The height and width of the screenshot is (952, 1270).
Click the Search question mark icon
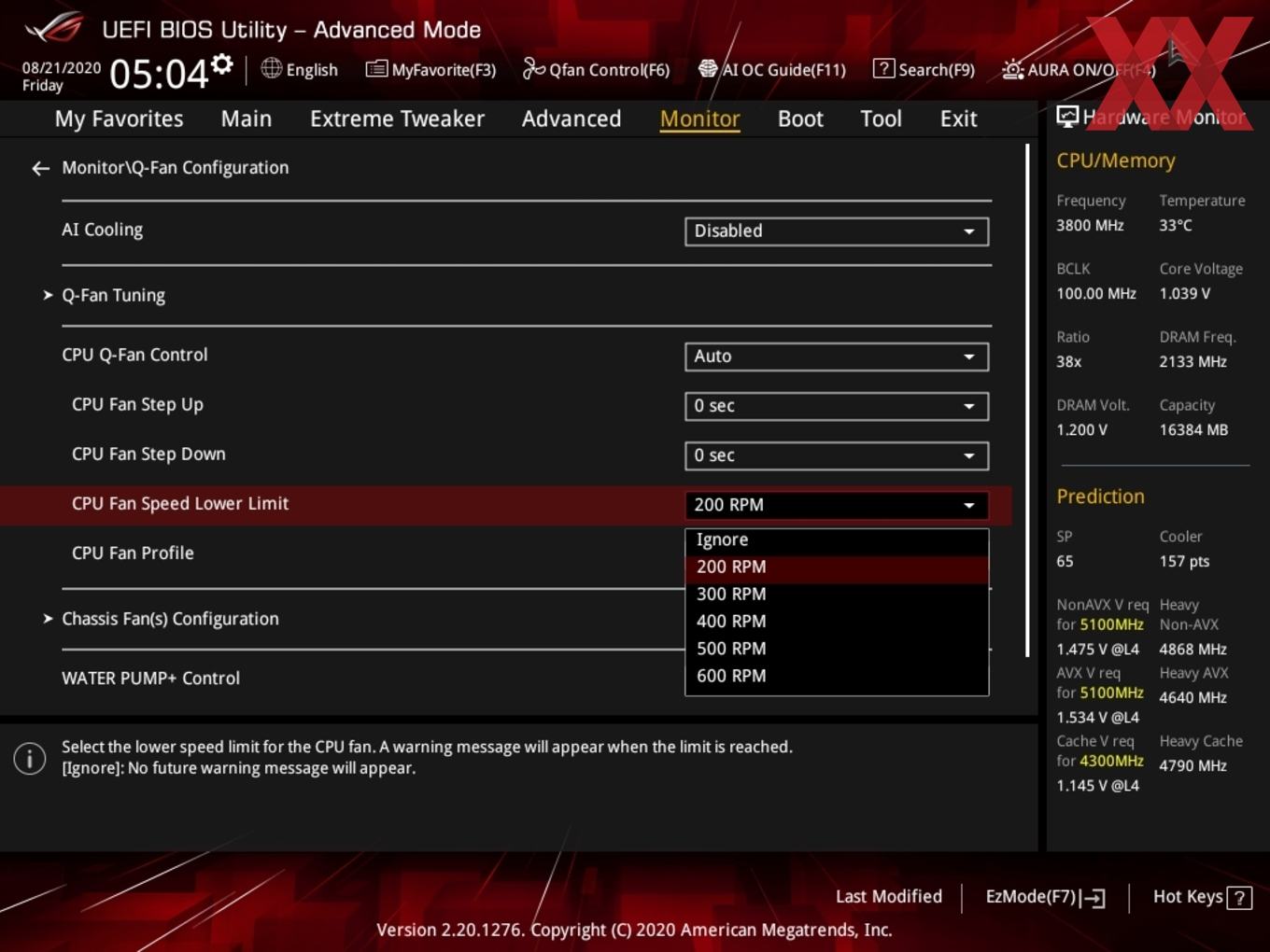tap(882, 68)
